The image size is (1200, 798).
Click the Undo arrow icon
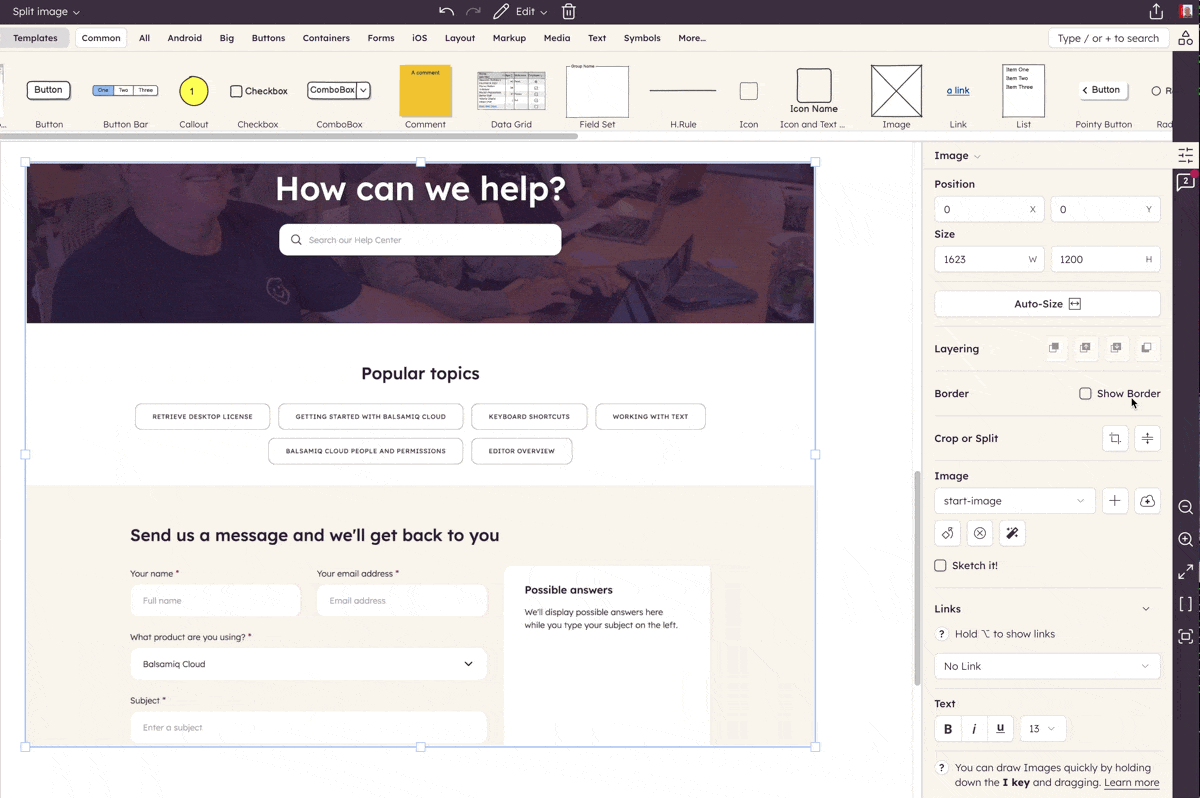(446, 12)
